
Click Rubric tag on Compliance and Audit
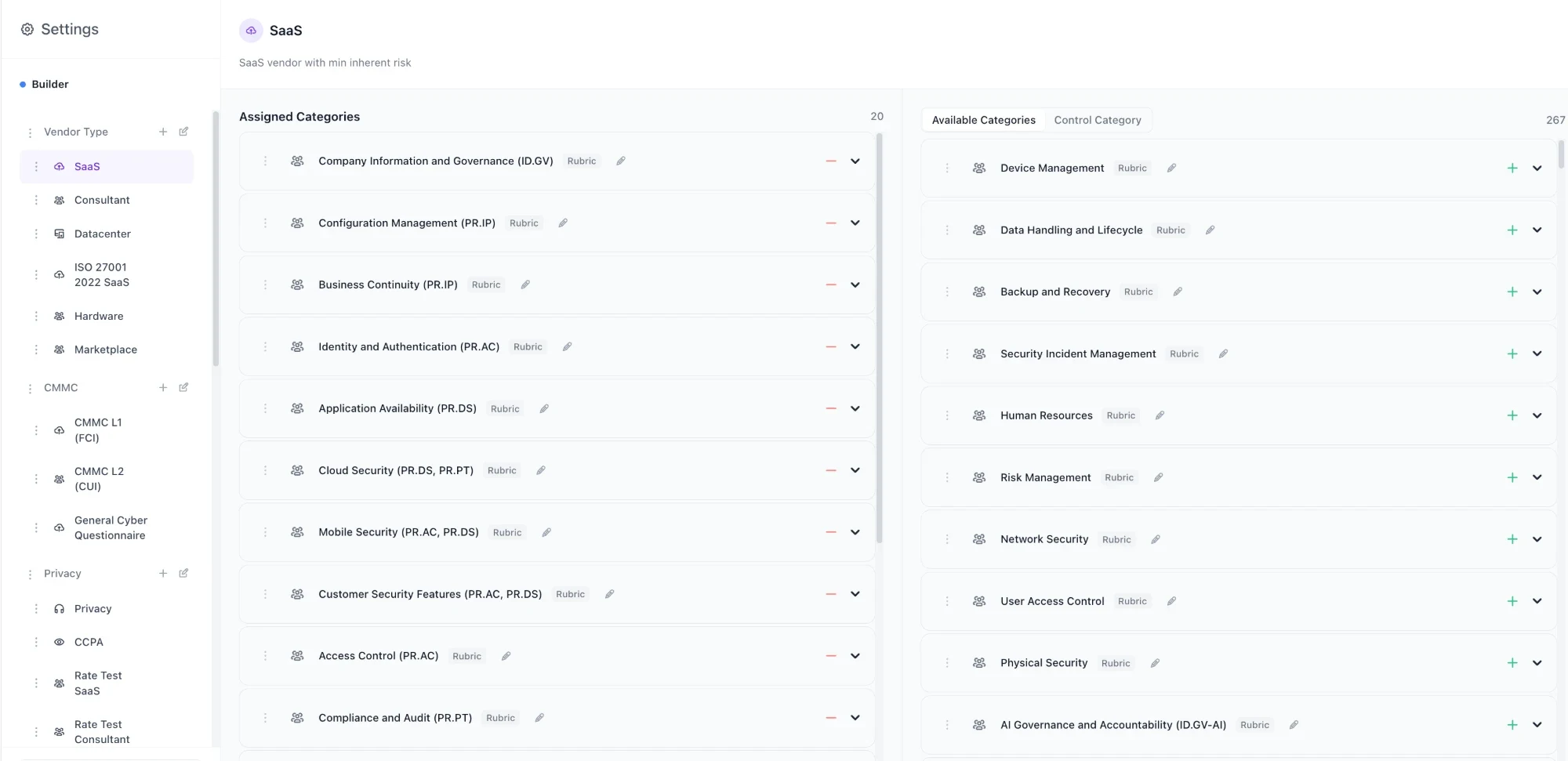click(x=500, y=718)
